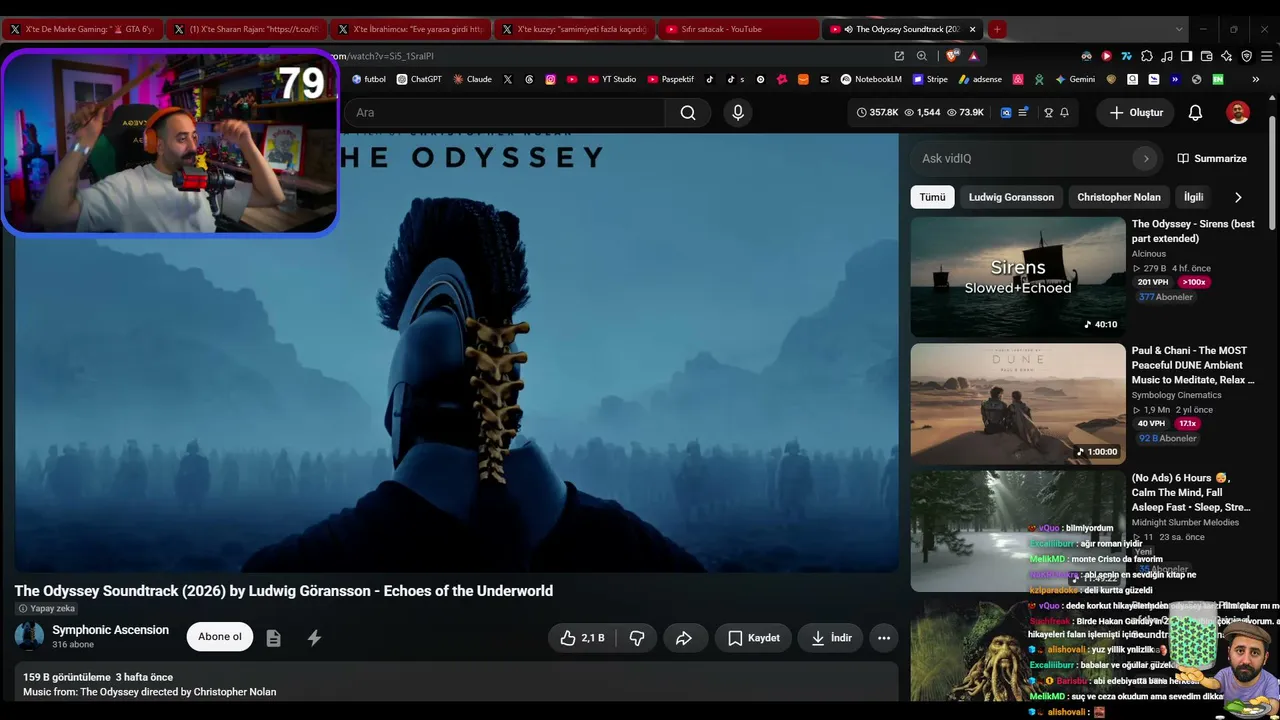
Task: Submit the Ask vidIQ arrow button
Action: click(x=1146, y=158)
